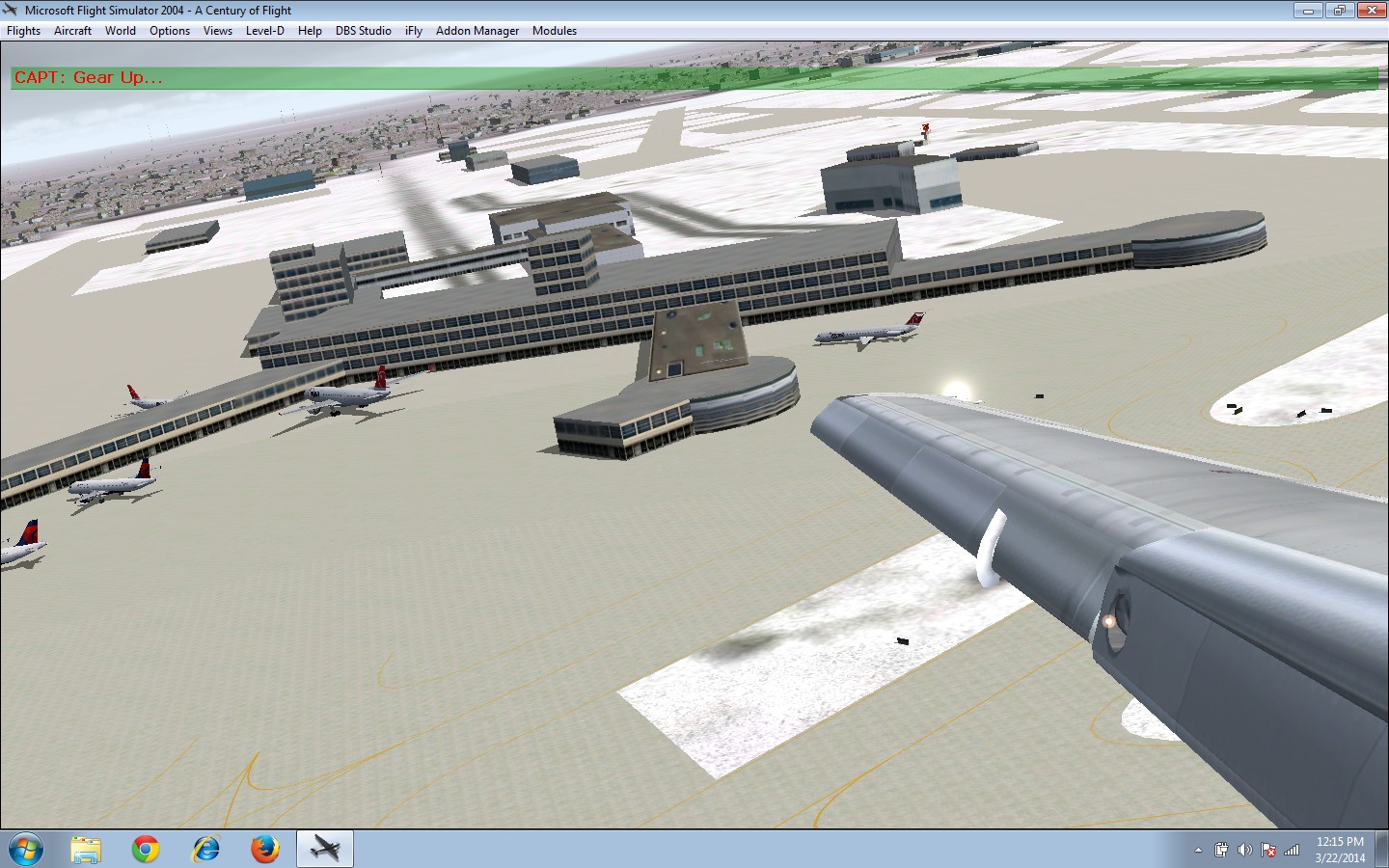Screen dimensions: 1389x868
Task: Restore down the Flight Simulator window
Action: click(1339, 11)
